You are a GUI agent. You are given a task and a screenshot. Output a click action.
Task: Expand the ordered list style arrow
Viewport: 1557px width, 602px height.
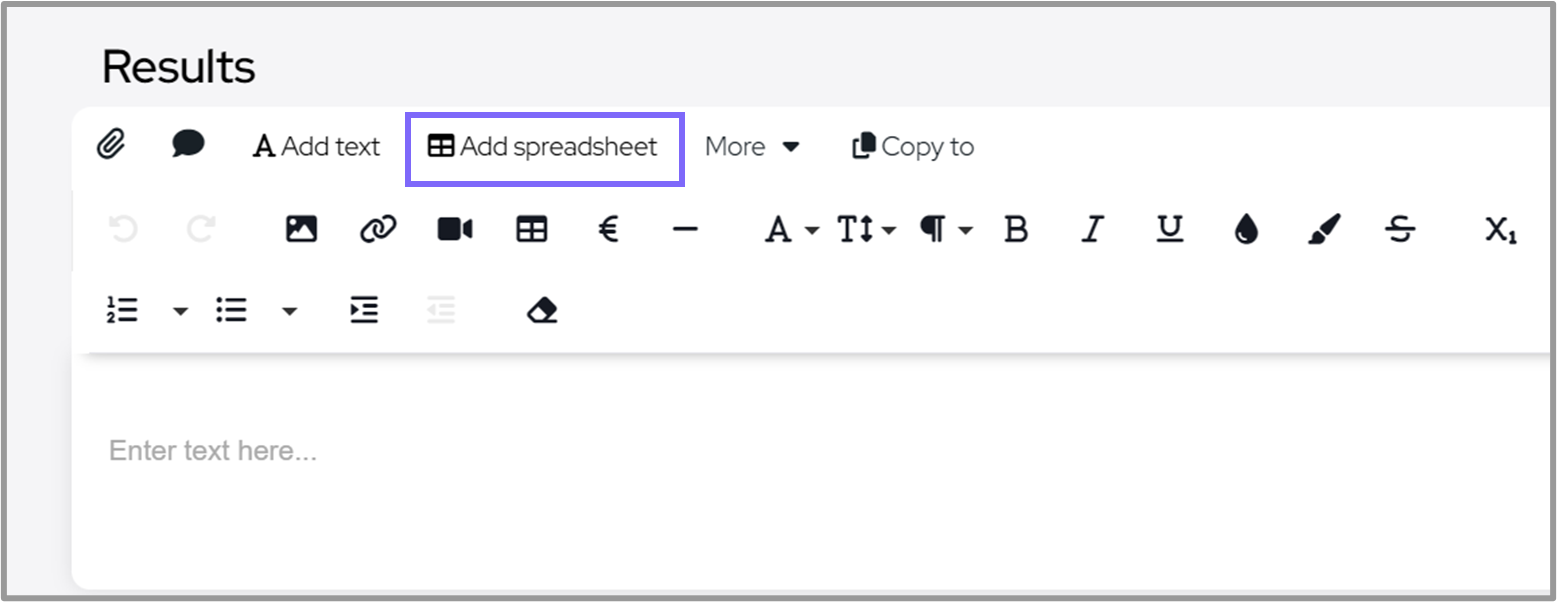point(180,311)
